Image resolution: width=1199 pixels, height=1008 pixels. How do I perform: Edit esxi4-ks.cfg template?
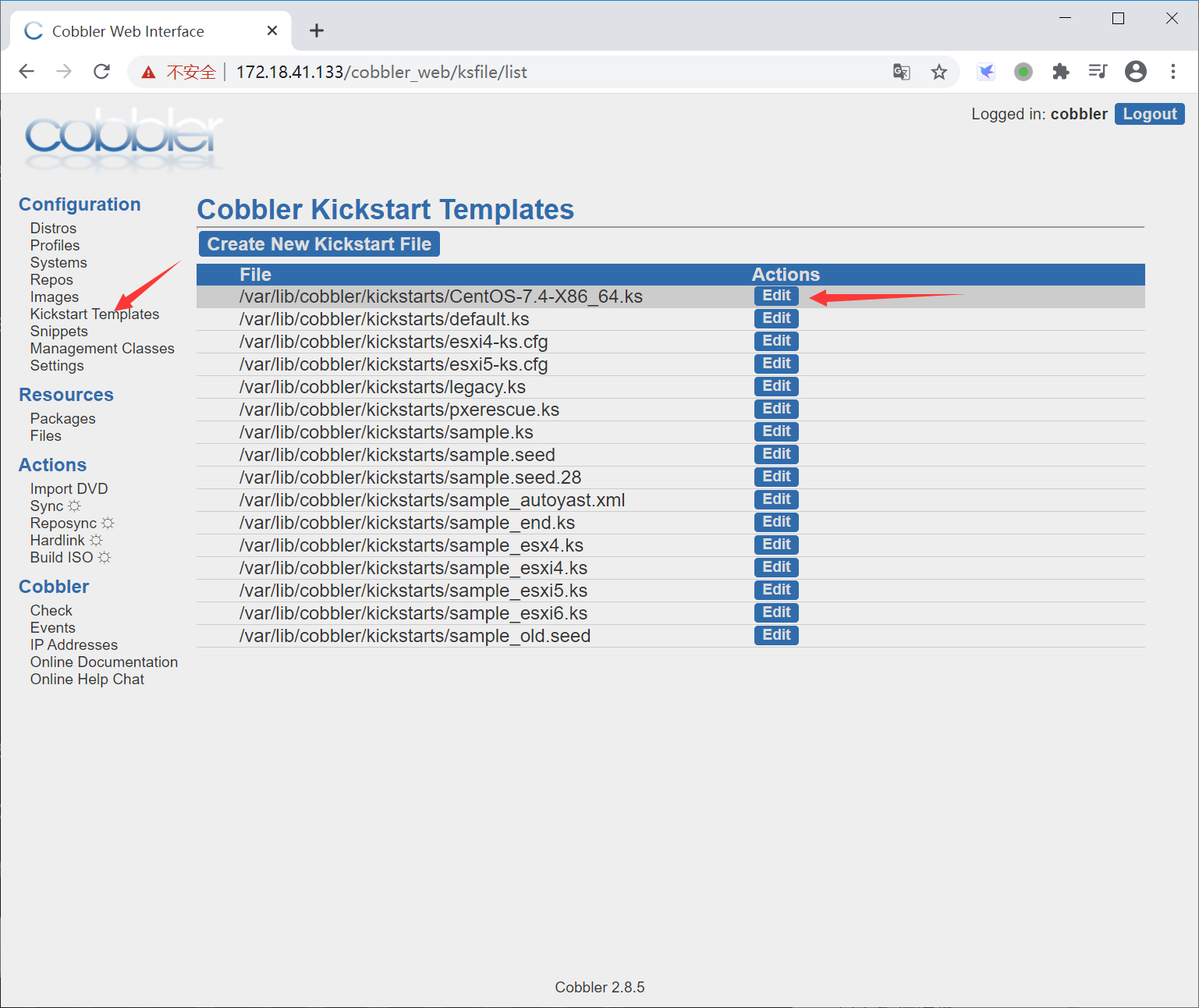(776, 341)
